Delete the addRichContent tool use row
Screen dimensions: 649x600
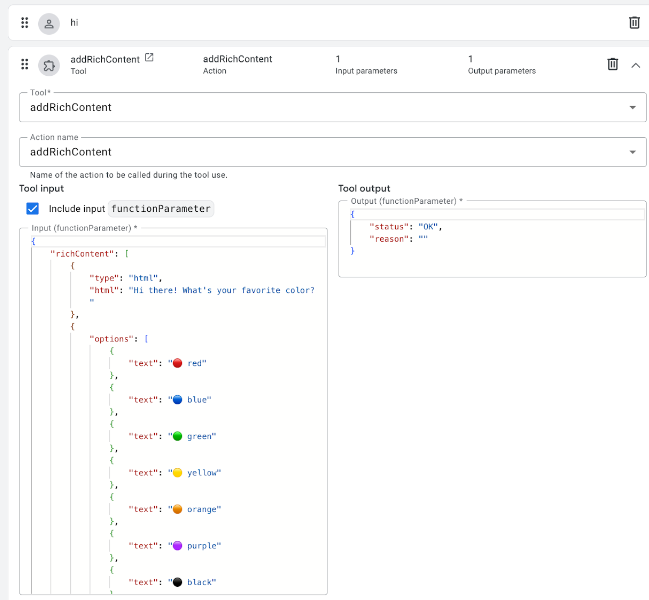click(x=613, y=65)
